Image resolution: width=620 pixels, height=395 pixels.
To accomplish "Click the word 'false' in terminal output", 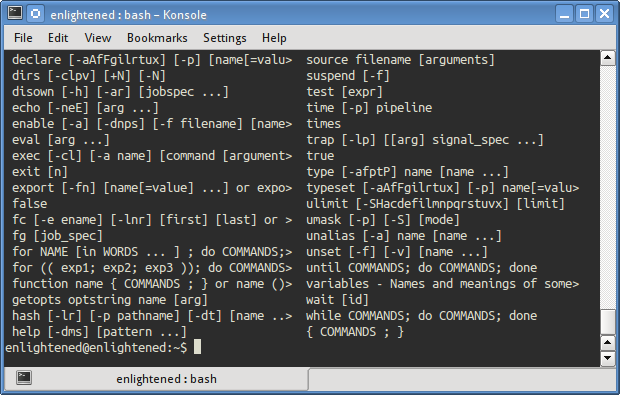I will pyautogui.click(x=30, y=204).
